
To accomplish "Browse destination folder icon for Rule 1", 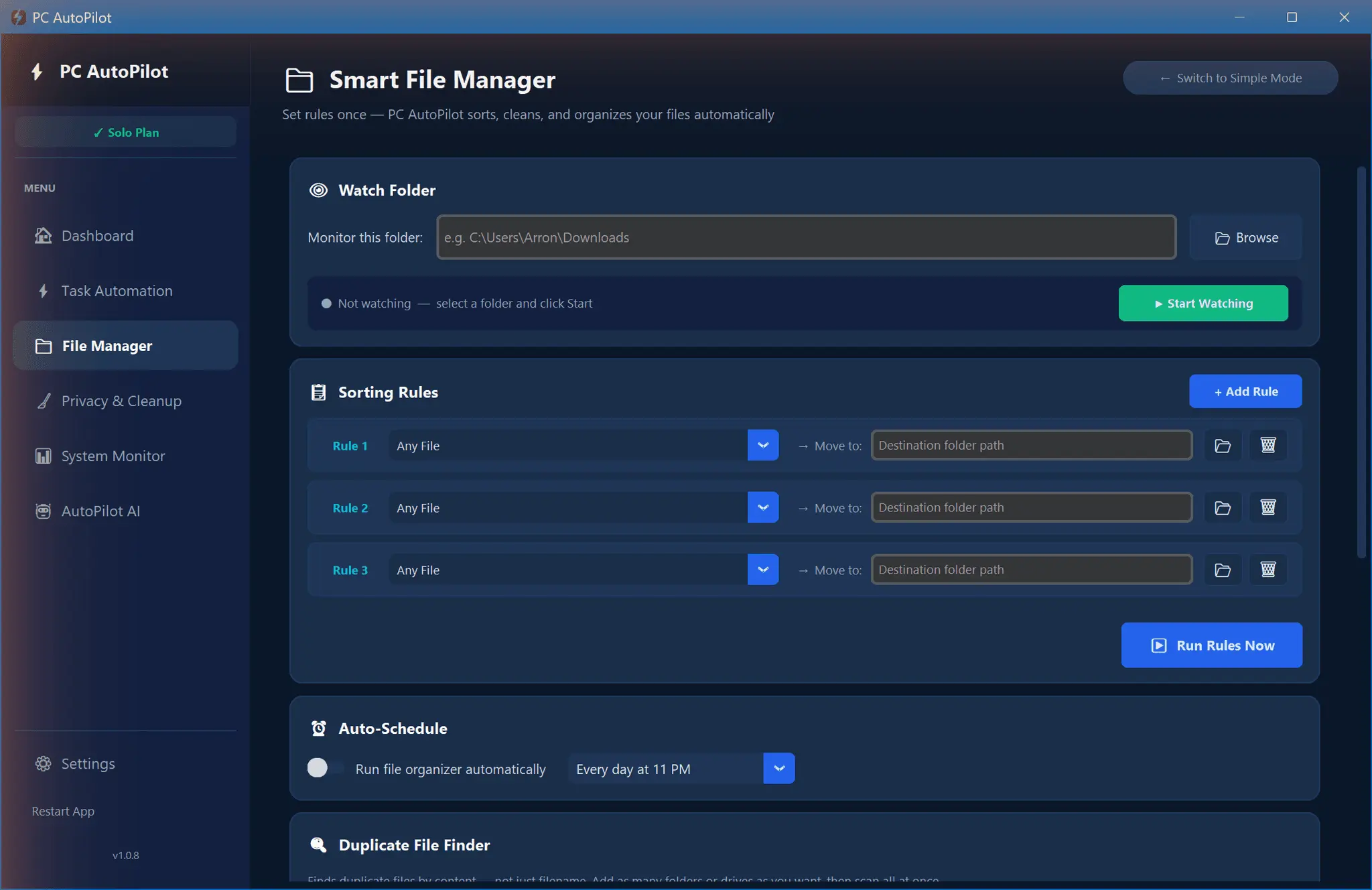I will click(1223, 445).
